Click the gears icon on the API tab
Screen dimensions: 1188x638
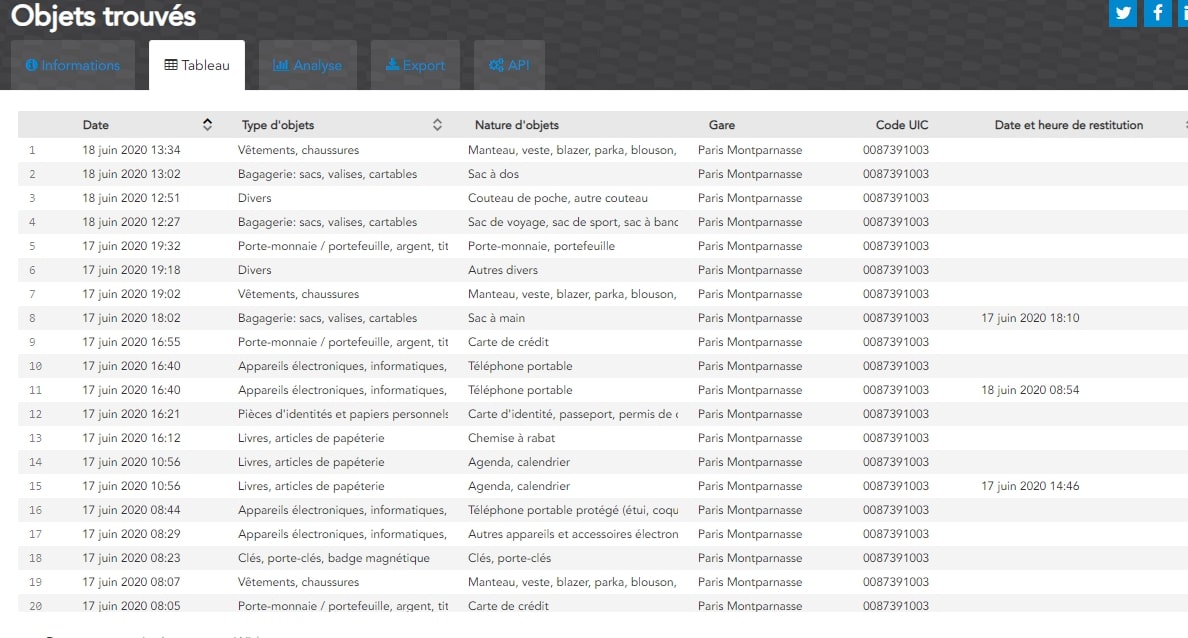(x=496, y=66)
